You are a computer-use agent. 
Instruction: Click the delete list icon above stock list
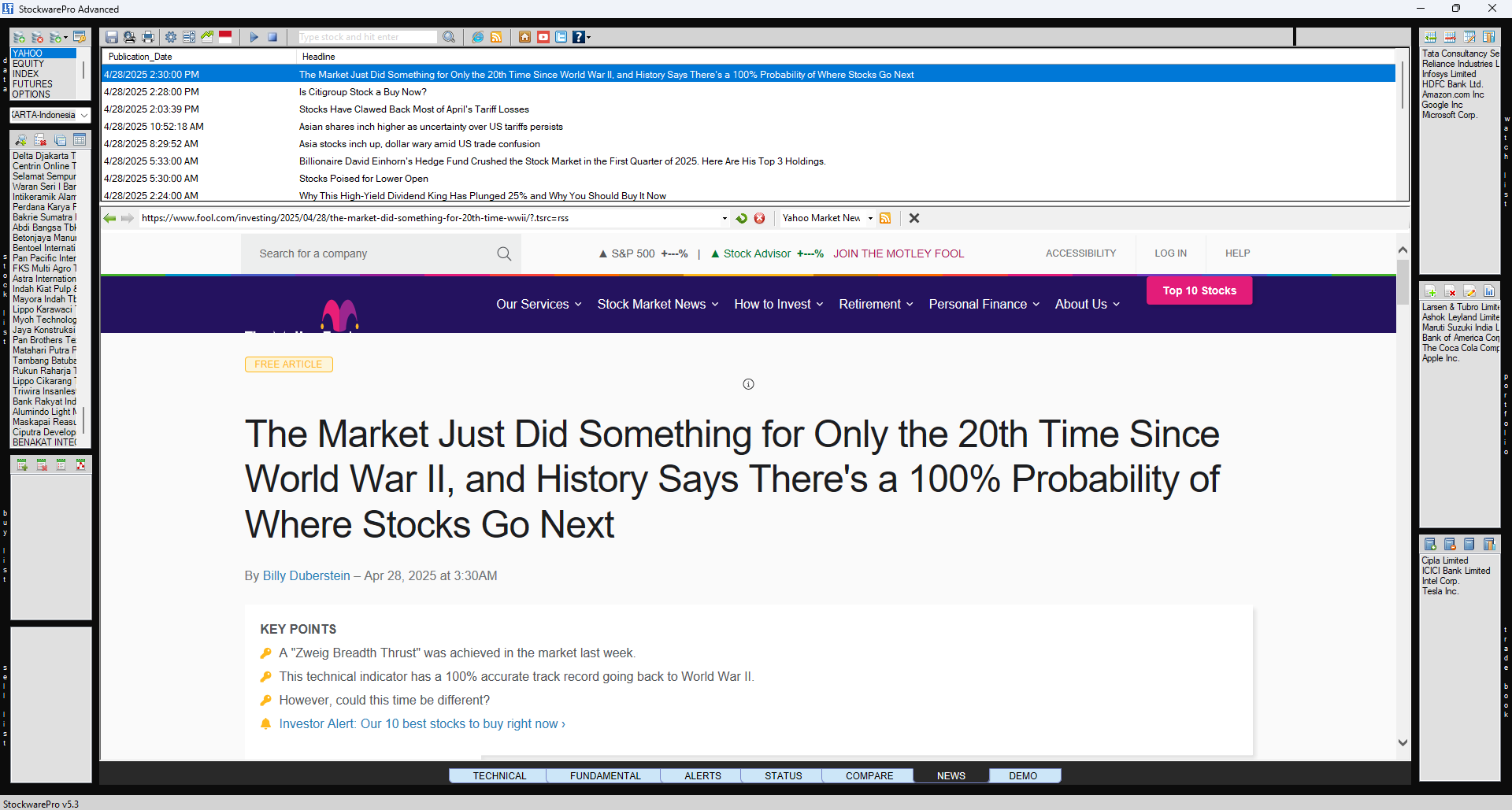click(40, 139)
